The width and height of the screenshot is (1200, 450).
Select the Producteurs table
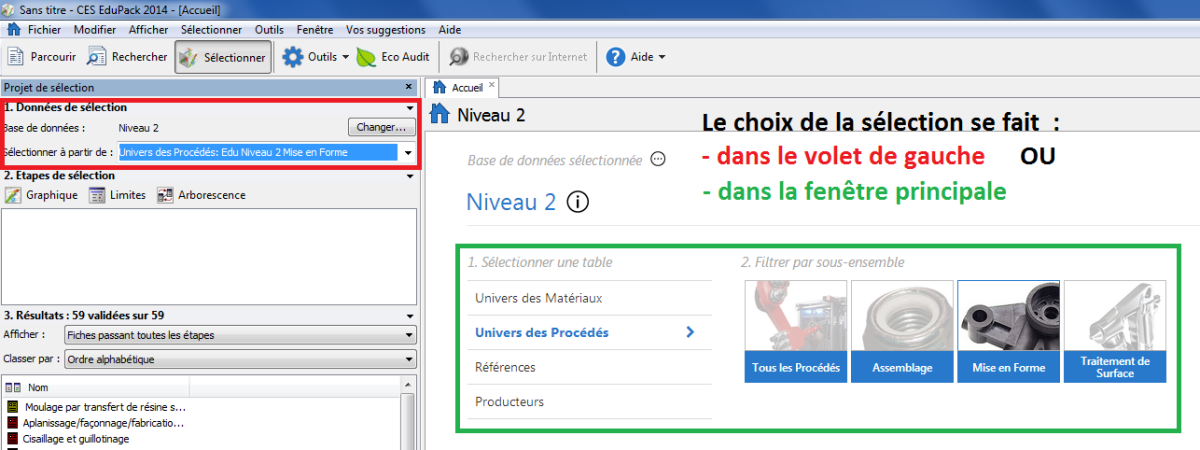pyautogui.click(x=590, y=401)
